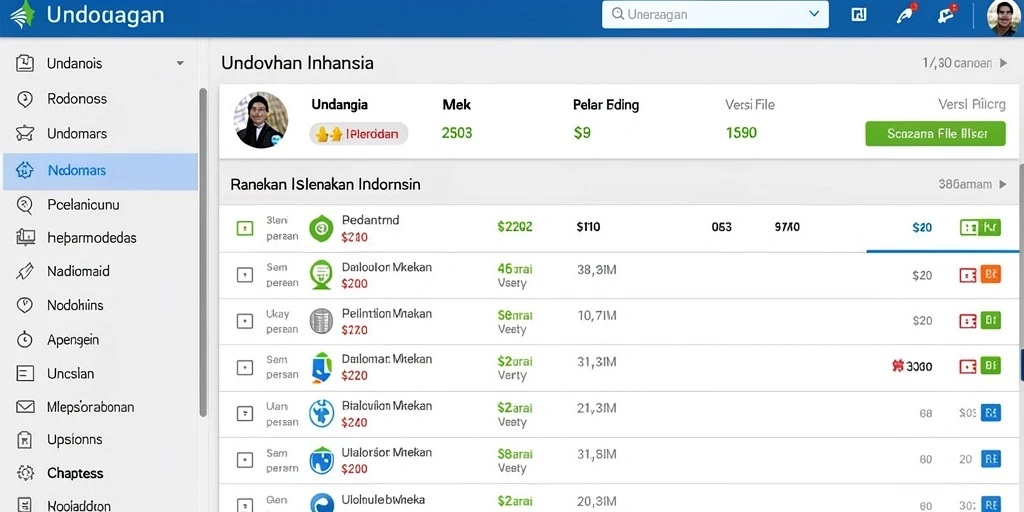Open the rocket notification icon
Image resolution: width=1024 pixels, height=512 pixels.
[x=905, y=14]
